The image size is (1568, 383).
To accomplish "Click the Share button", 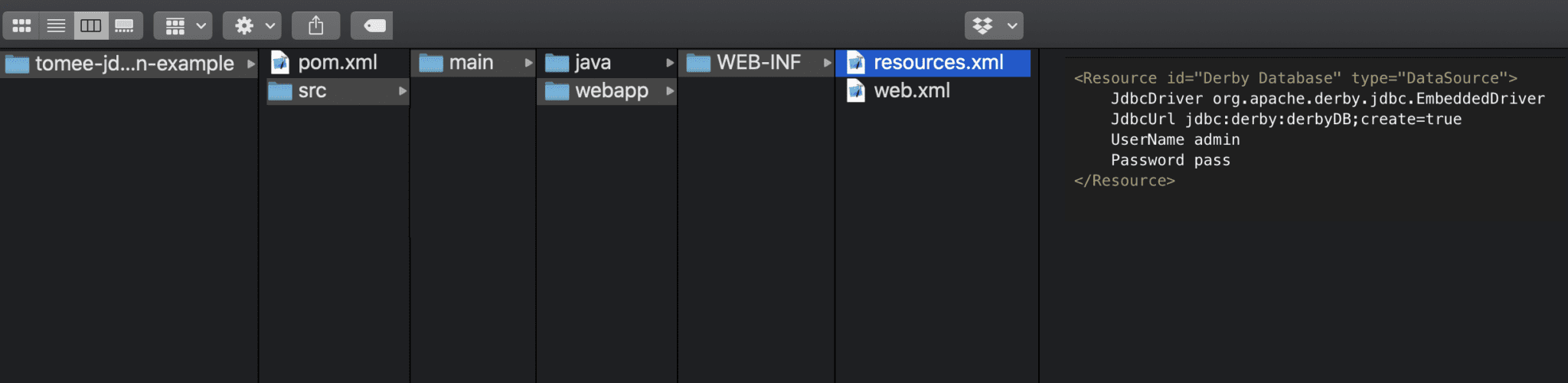I will coord(315,25).
